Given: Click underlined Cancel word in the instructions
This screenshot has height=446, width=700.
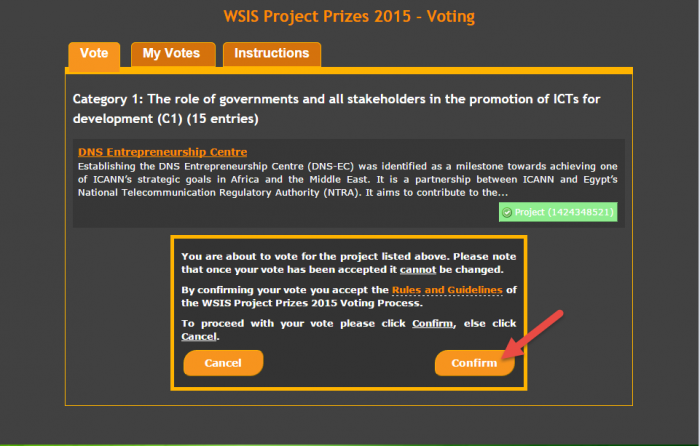Looking at the screenshot, I should pyautogui.click(x=197, y=337).
